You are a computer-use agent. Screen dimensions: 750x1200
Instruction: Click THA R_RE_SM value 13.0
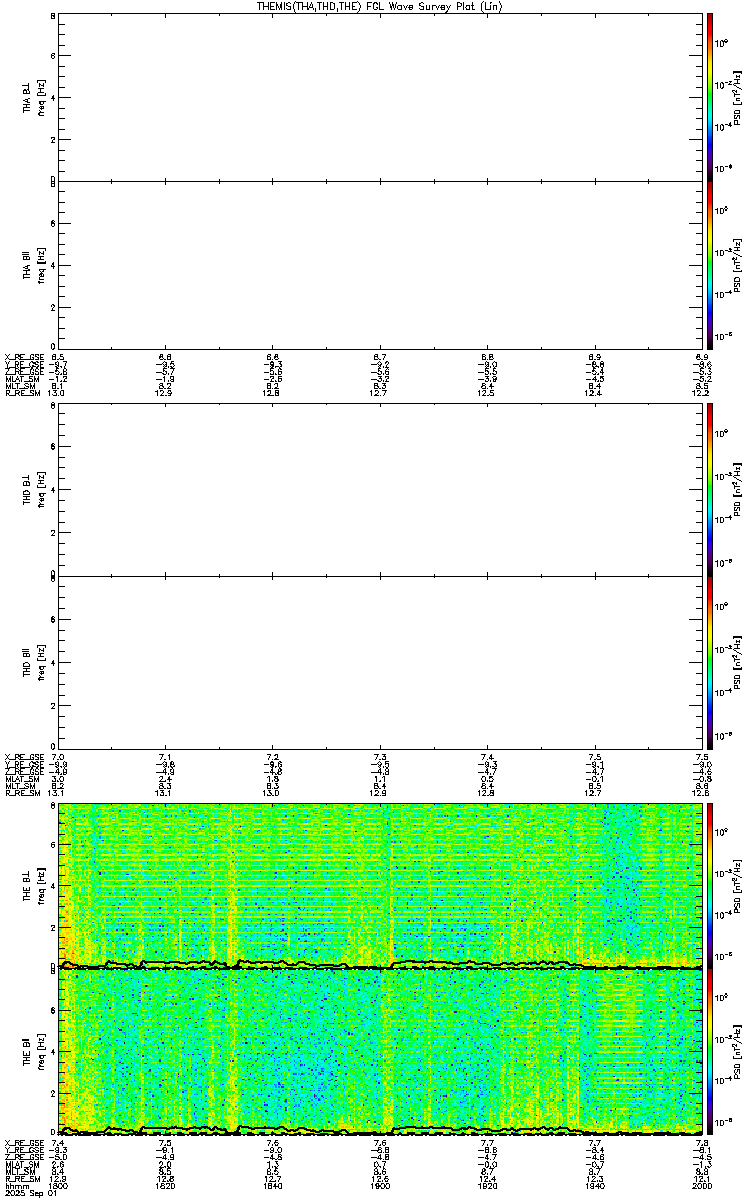click(x=57, y=393)
